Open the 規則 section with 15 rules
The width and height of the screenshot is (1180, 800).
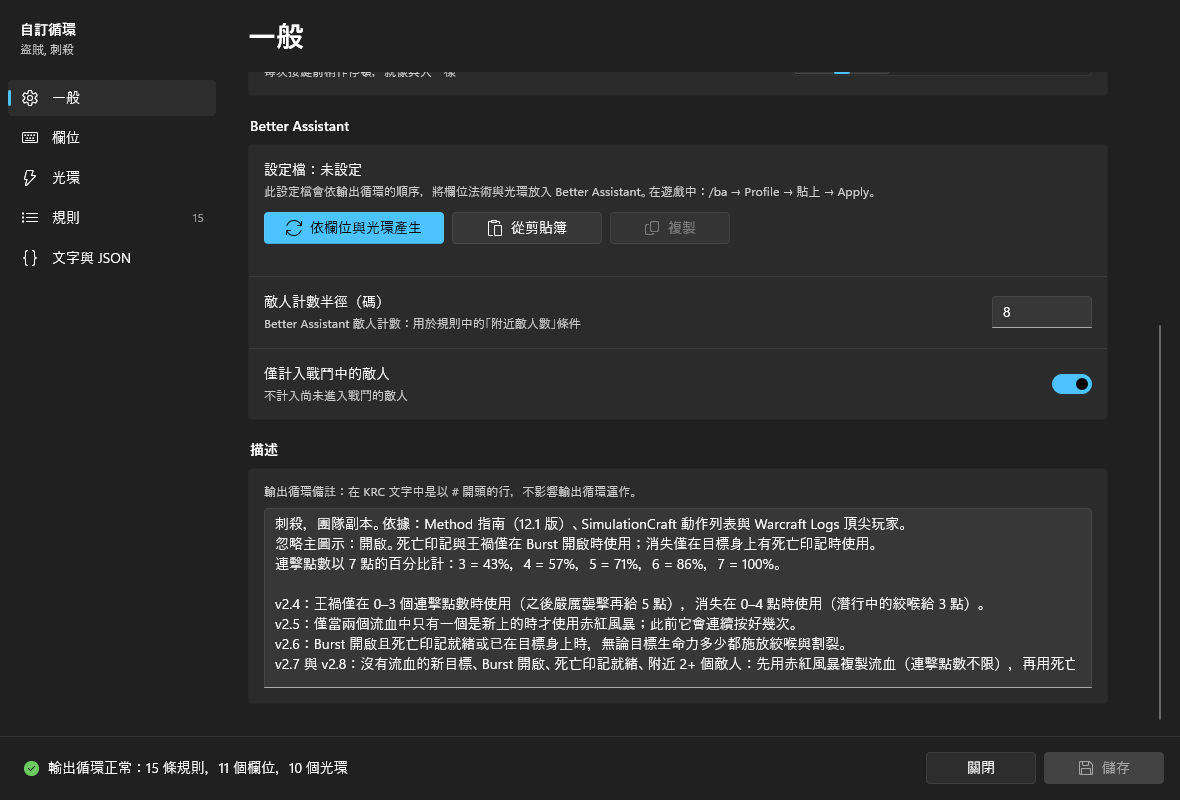(x=112, y=217)
